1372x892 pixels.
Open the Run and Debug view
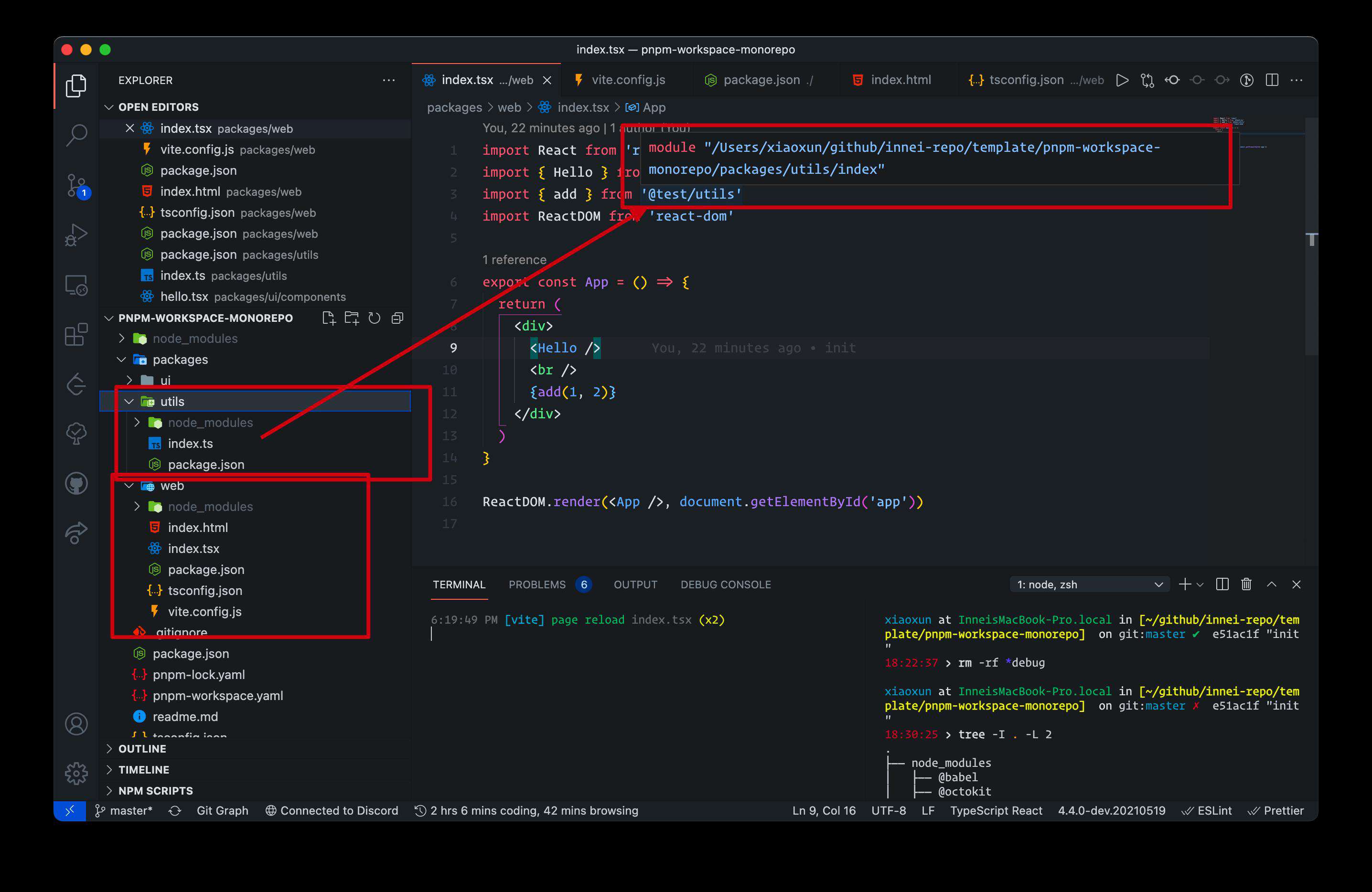[76, 235]
